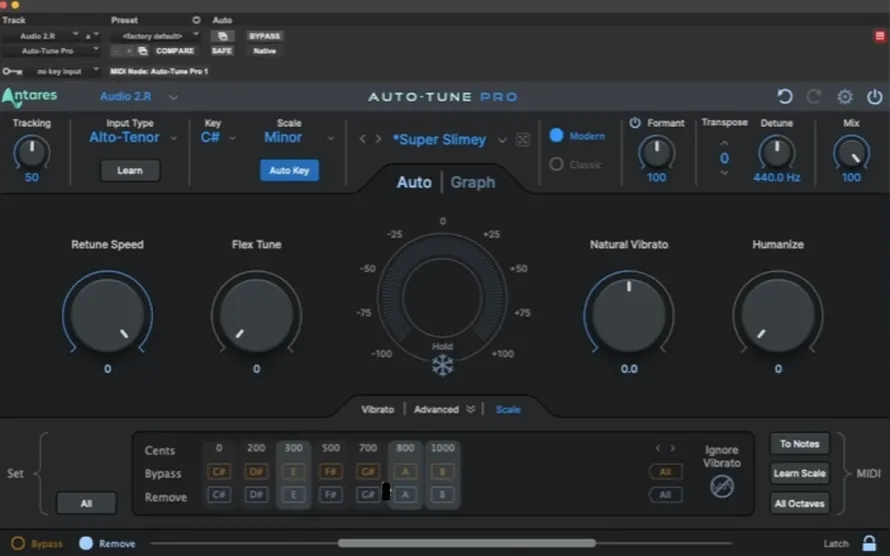Click the Learn Scale button

click(x=799, y=473)
